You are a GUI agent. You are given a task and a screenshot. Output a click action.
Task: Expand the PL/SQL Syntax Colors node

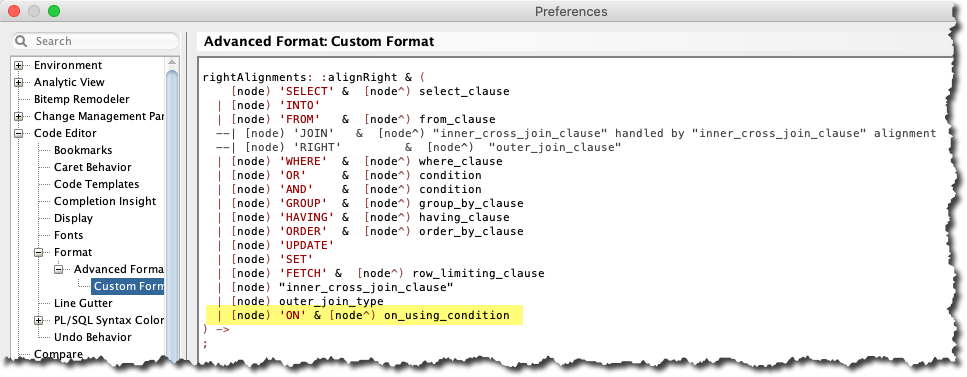coord(38,320)
